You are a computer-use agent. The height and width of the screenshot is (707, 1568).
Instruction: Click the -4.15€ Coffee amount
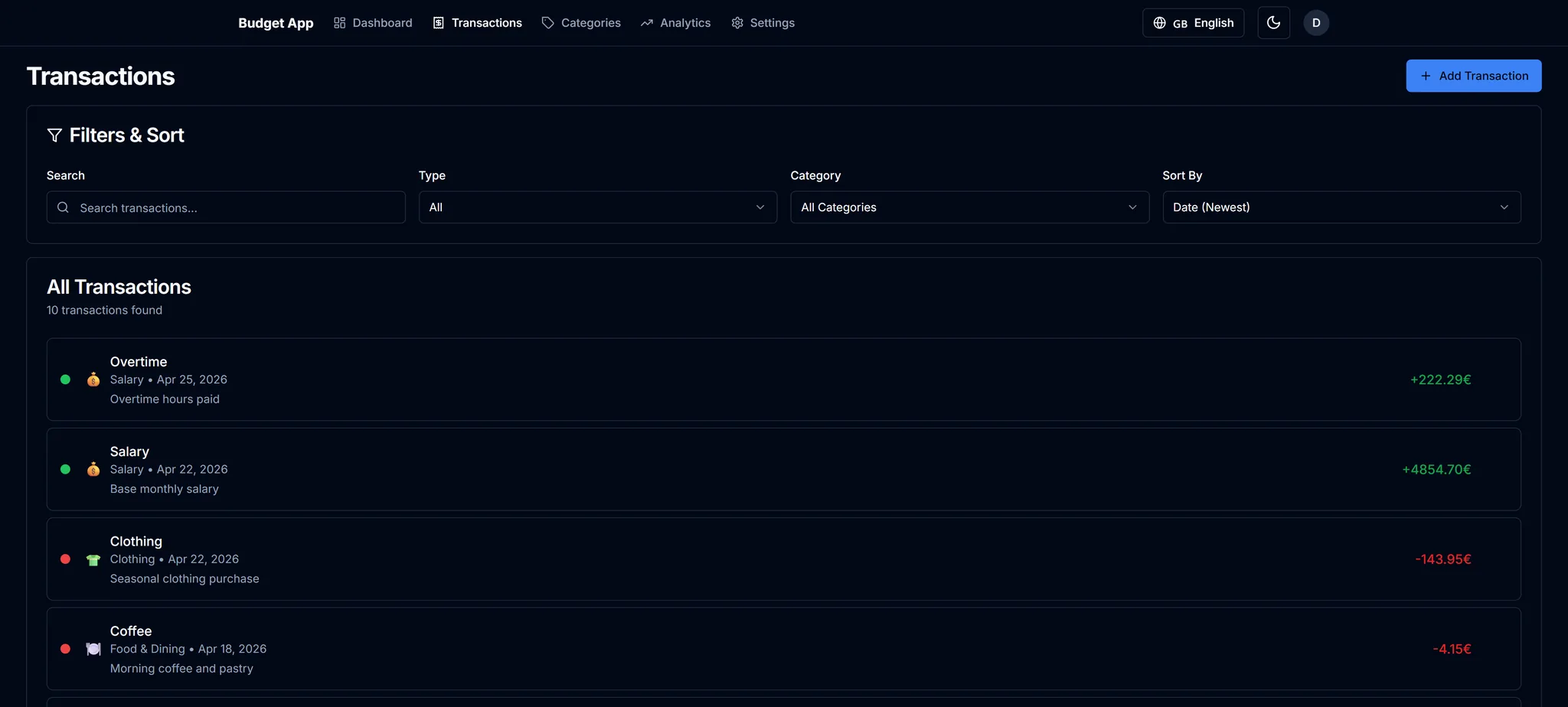pos(1452,649)
